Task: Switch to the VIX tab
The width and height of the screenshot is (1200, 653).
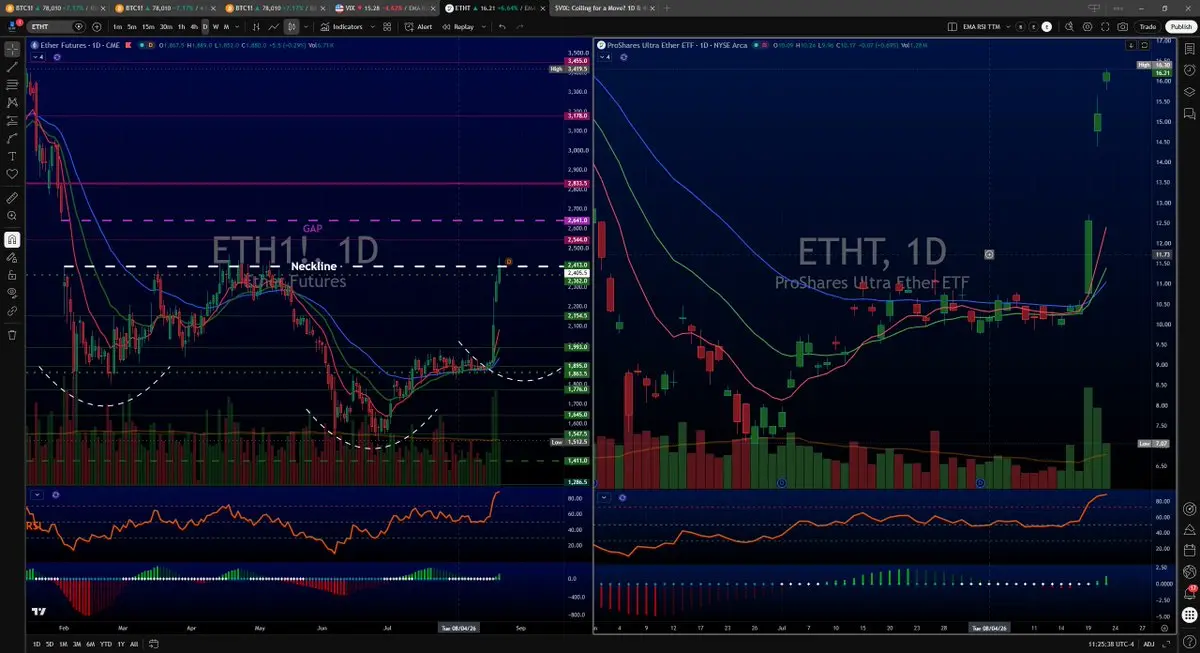Action: pyautogui.click(x=385, y=7)
